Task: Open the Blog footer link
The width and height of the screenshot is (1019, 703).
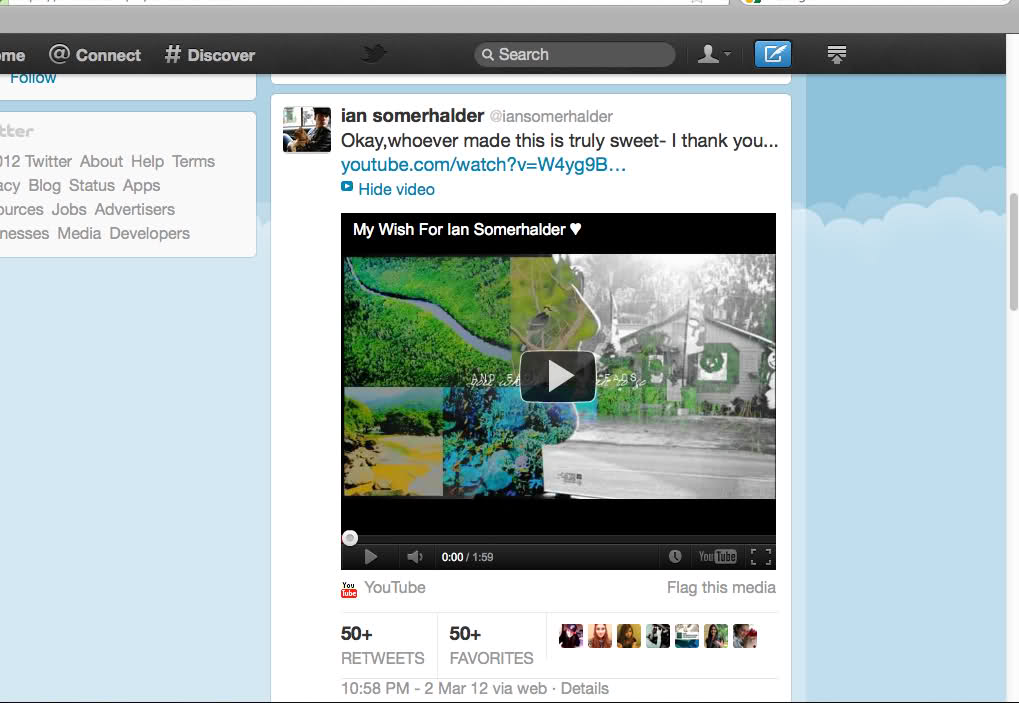Action: [44, 185]
